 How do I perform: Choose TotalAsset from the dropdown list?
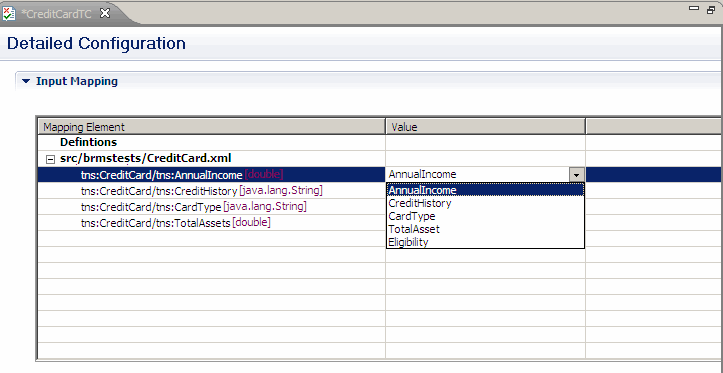(485, 229)
